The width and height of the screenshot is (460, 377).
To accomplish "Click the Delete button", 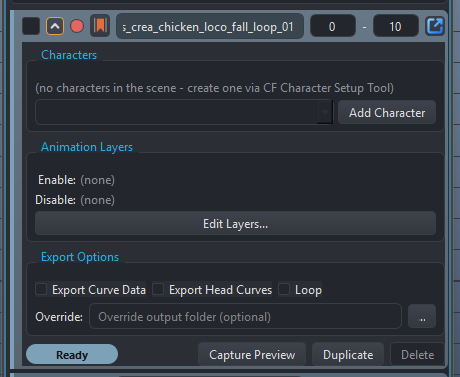I will pos(418,354).
